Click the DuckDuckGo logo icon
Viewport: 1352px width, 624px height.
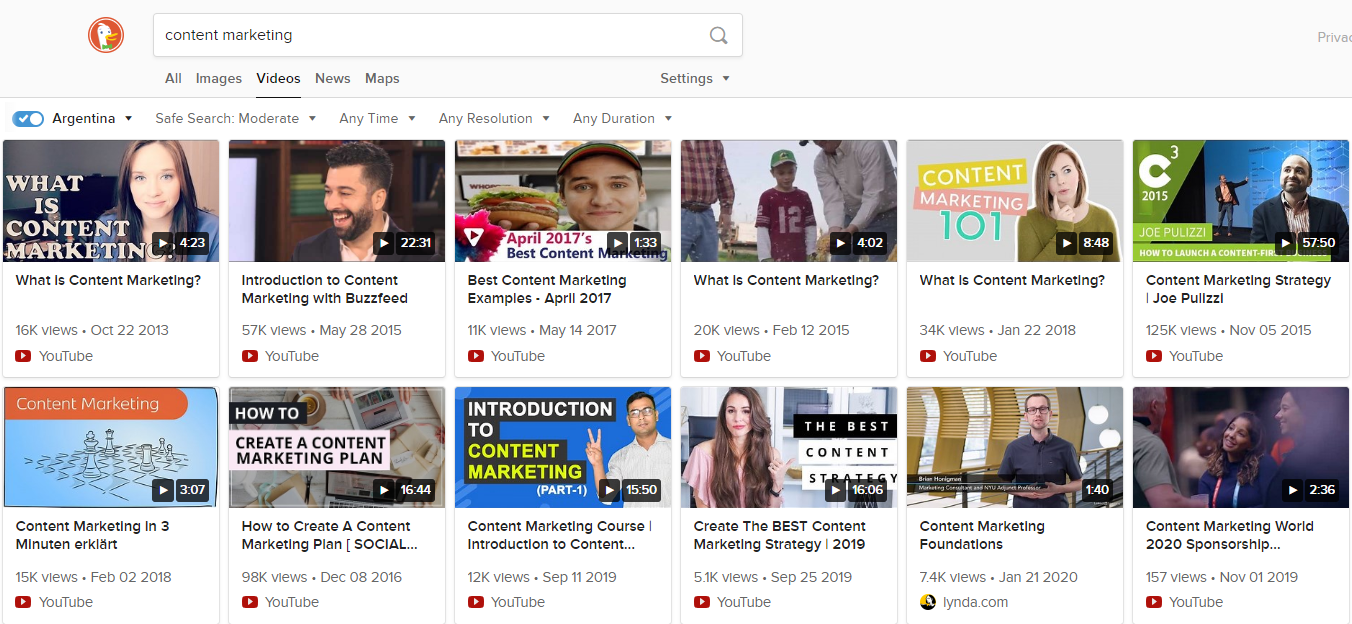[x=105, y=35]
